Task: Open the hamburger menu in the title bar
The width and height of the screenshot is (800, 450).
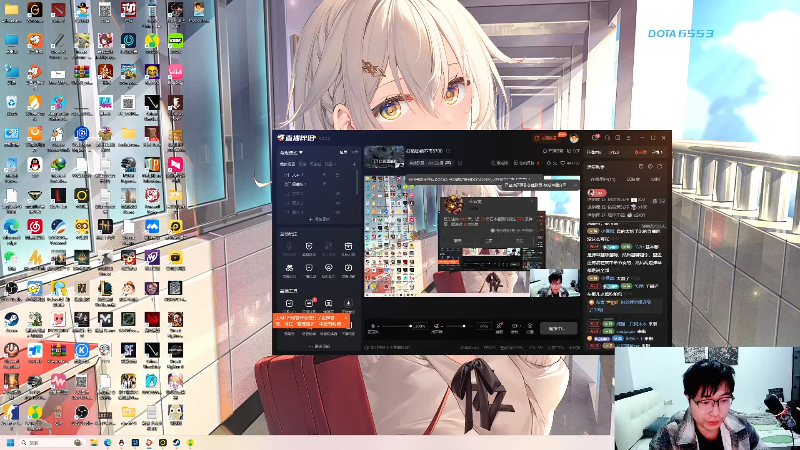Action: [629, 138]
